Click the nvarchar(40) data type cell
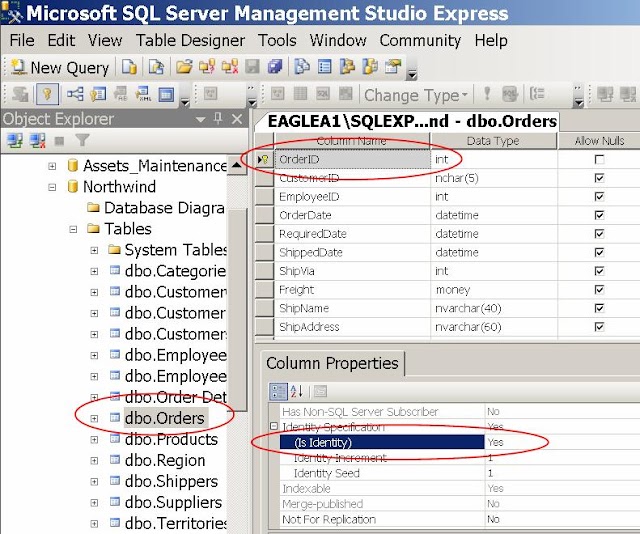640x534 pixels. pyautogui.click(x=493, y=308)
